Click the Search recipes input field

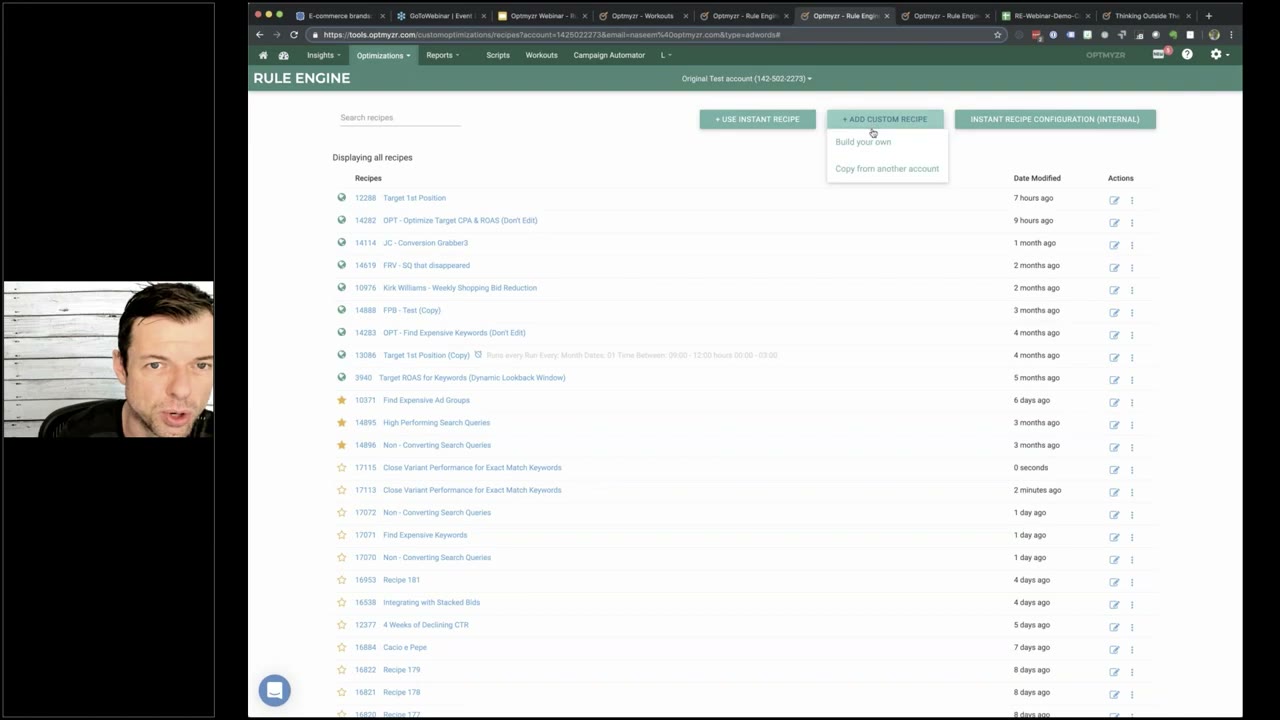(399, 118)
